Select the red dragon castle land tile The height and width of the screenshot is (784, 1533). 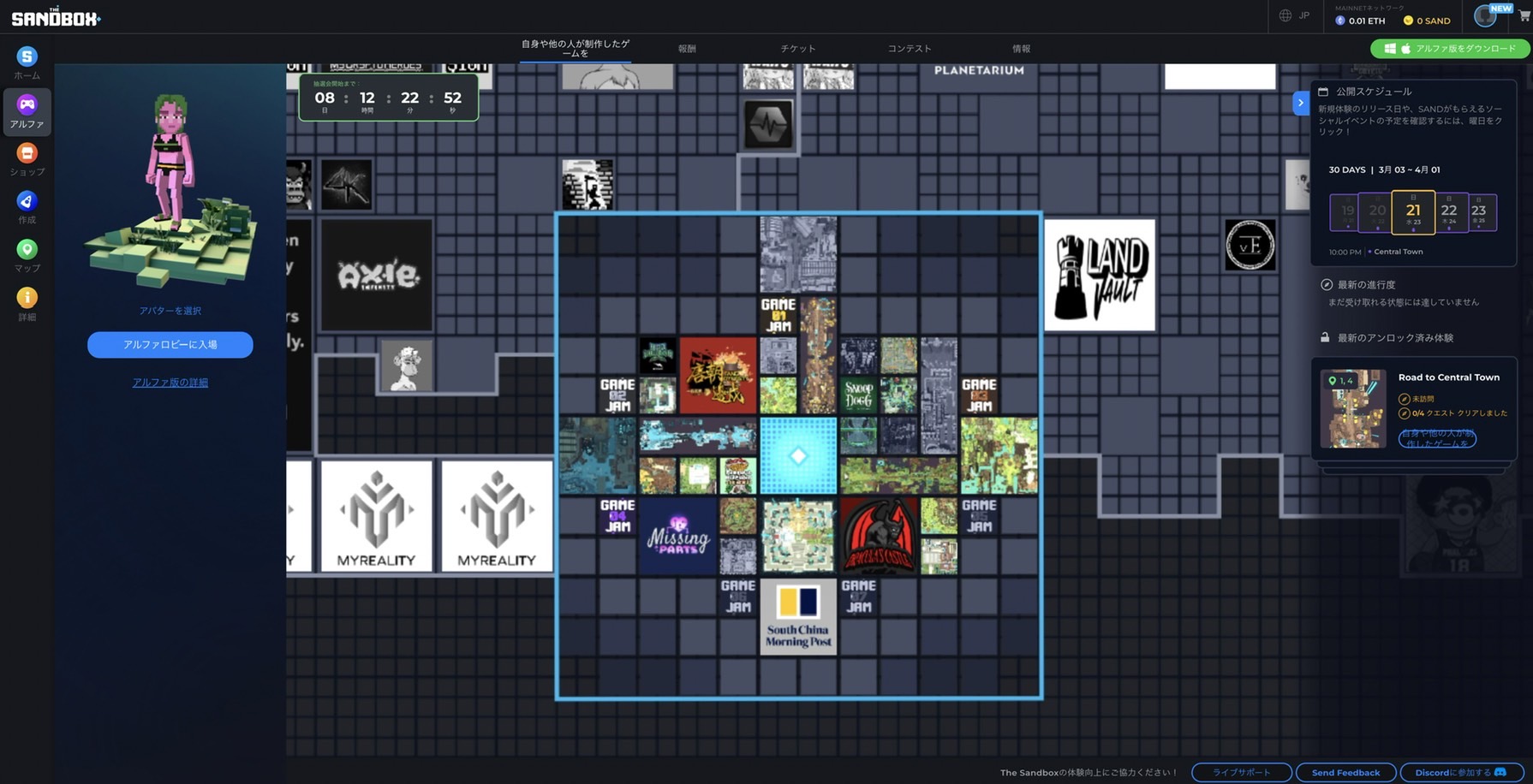pyautogui.click(x=879, y=536)
